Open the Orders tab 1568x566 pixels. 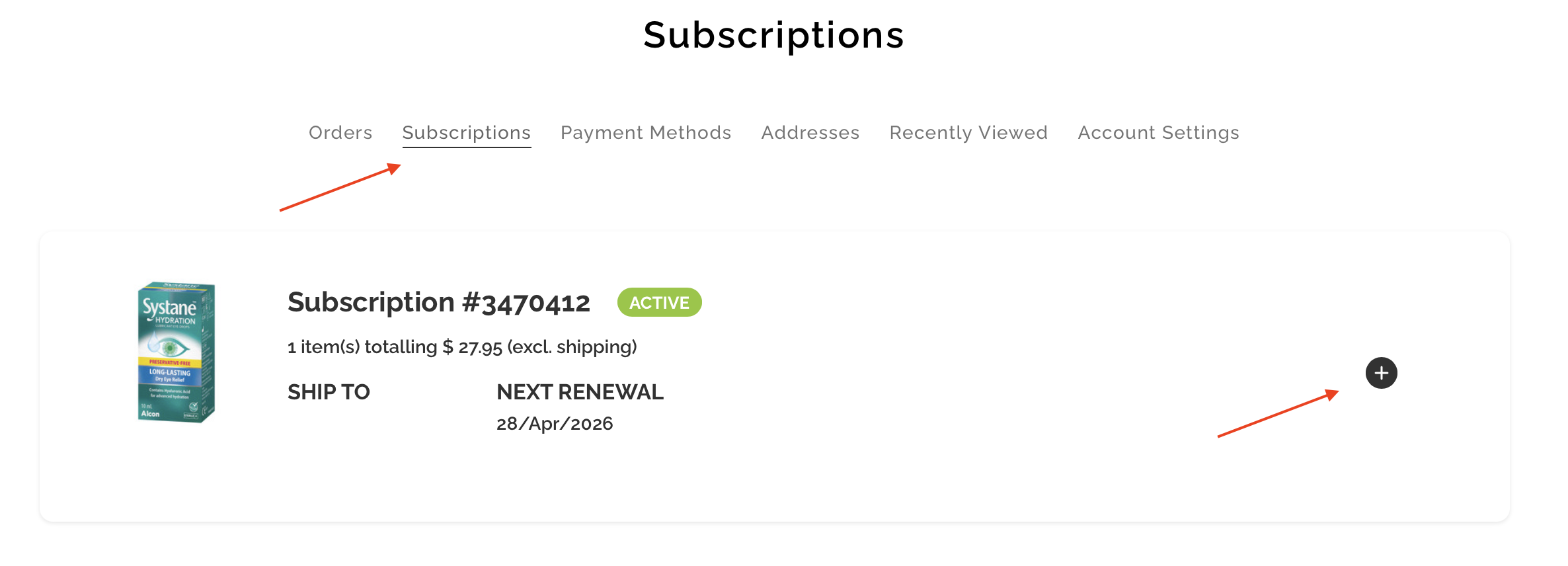pos(340,133)
